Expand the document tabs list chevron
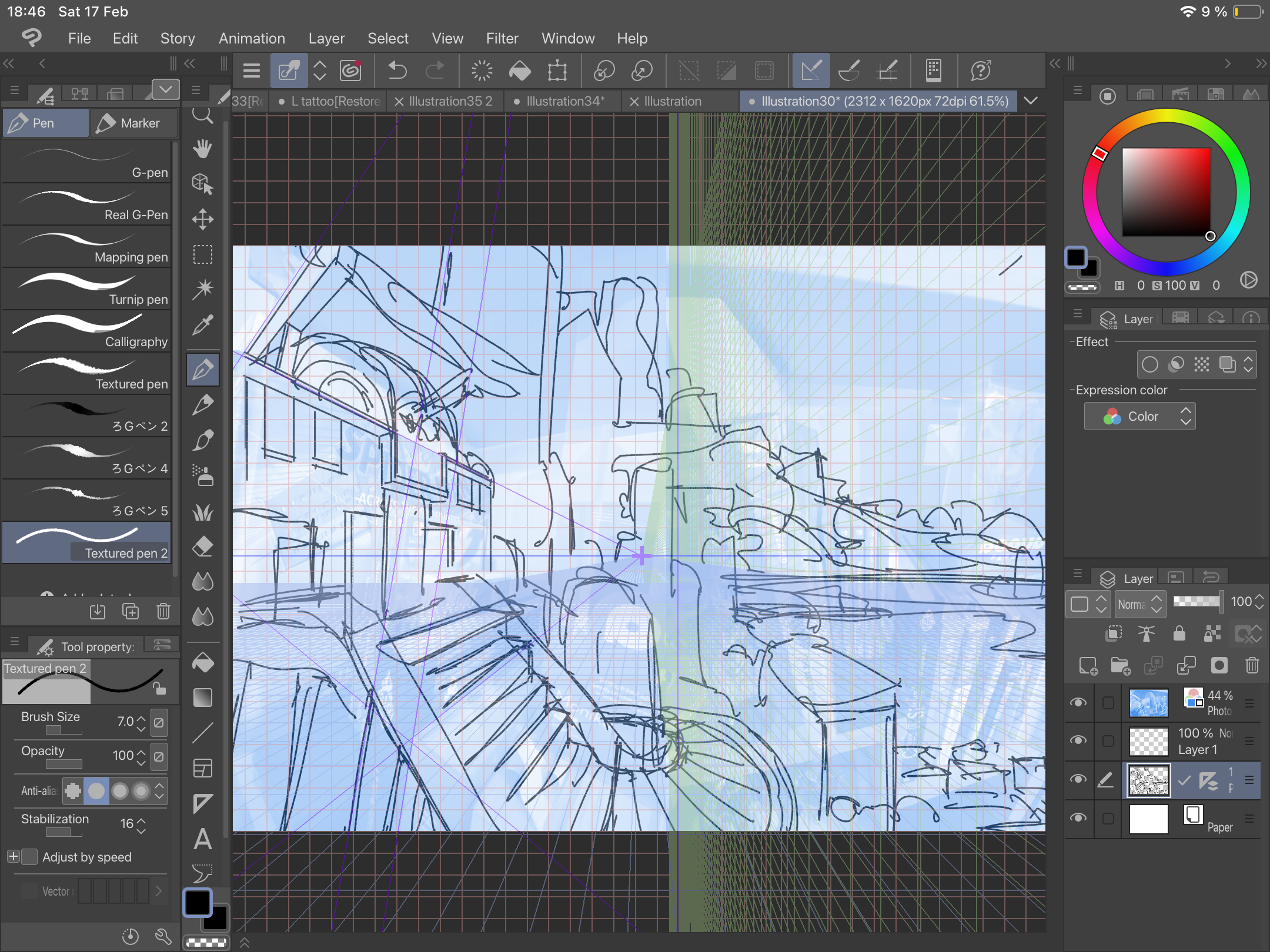 coord(1030,101)
